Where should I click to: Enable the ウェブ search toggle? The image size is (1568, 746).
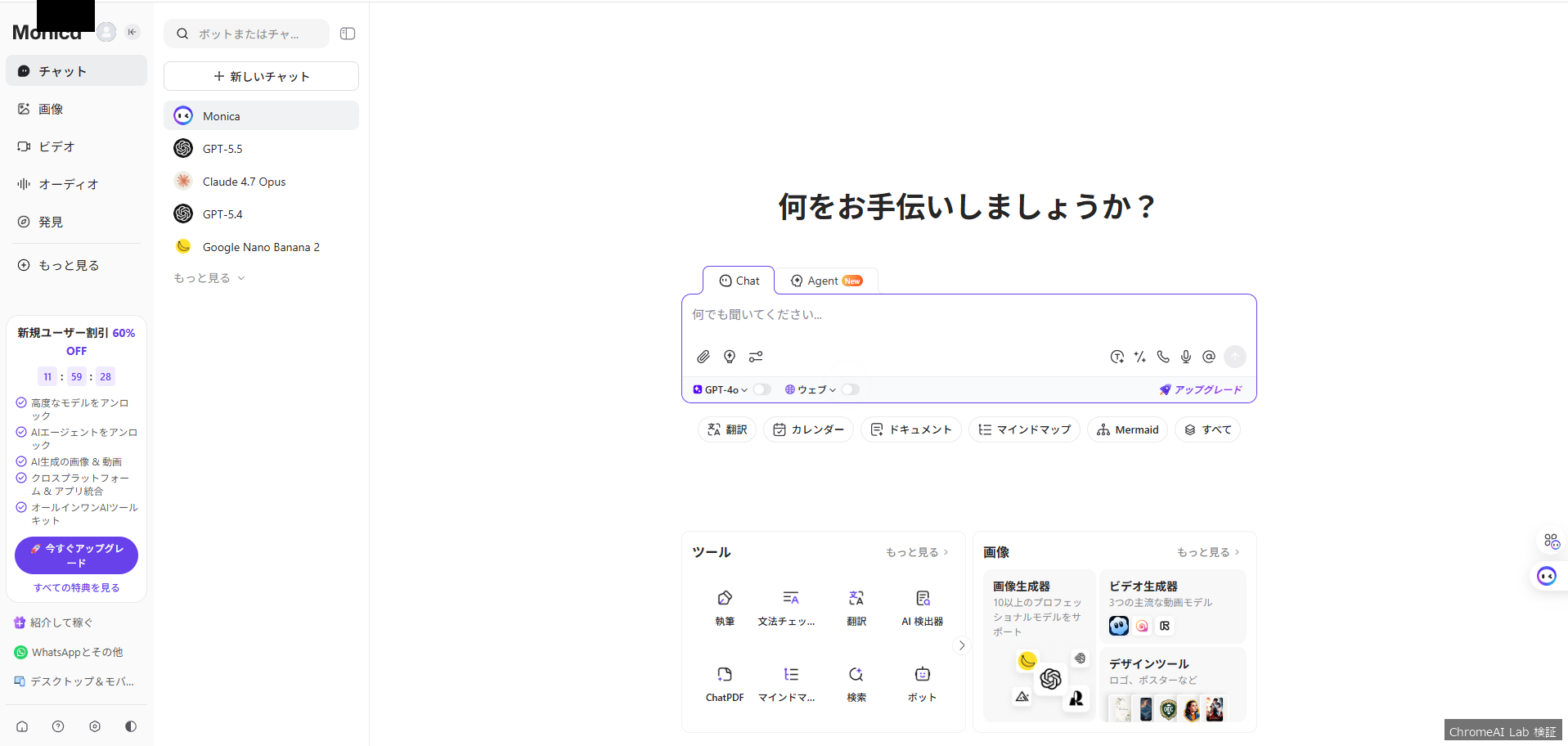click(x=850, y=389)
